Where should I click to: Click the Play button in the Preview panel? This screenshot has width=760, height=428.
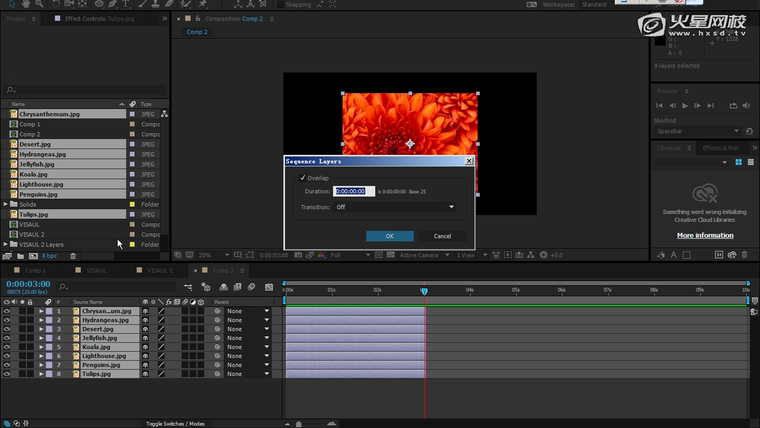685,105
